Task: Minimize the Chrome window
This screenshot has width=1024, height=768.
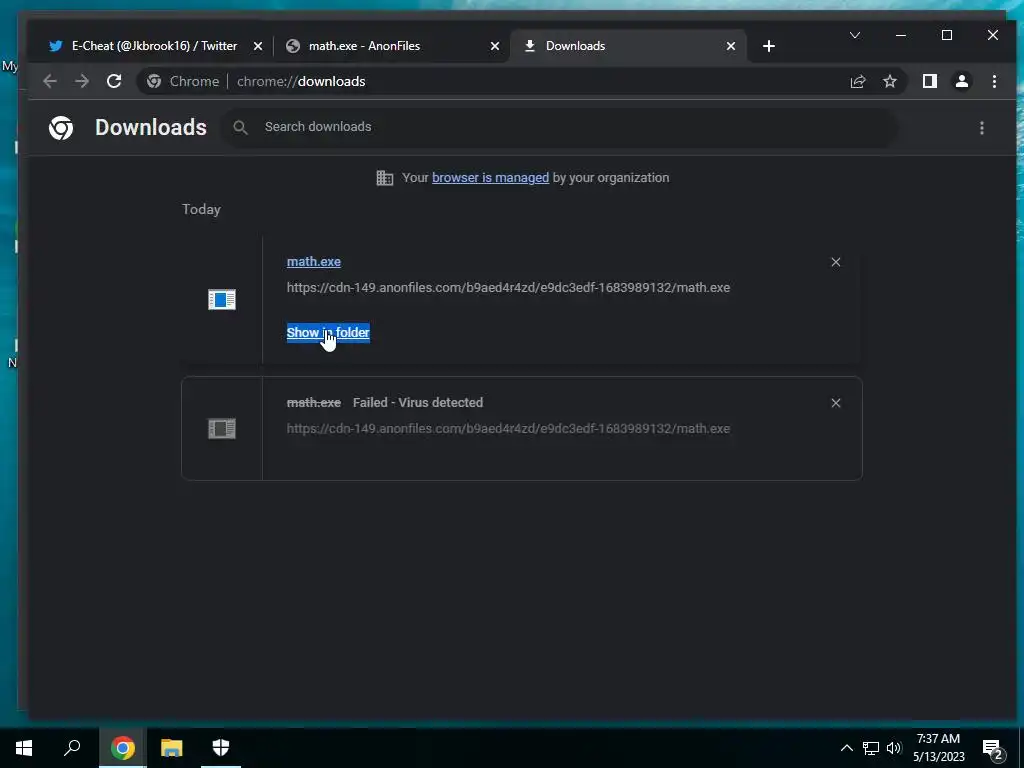Action: 901,35
